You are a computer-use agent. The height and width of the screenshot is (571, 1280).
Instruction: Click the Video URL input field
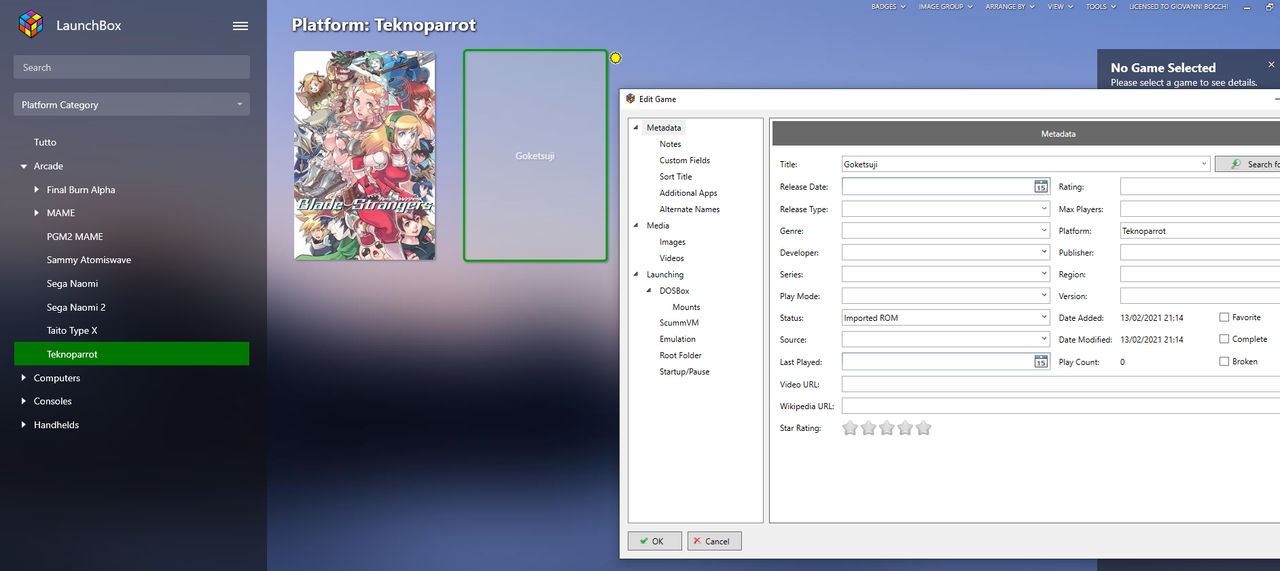[1060, 384]
